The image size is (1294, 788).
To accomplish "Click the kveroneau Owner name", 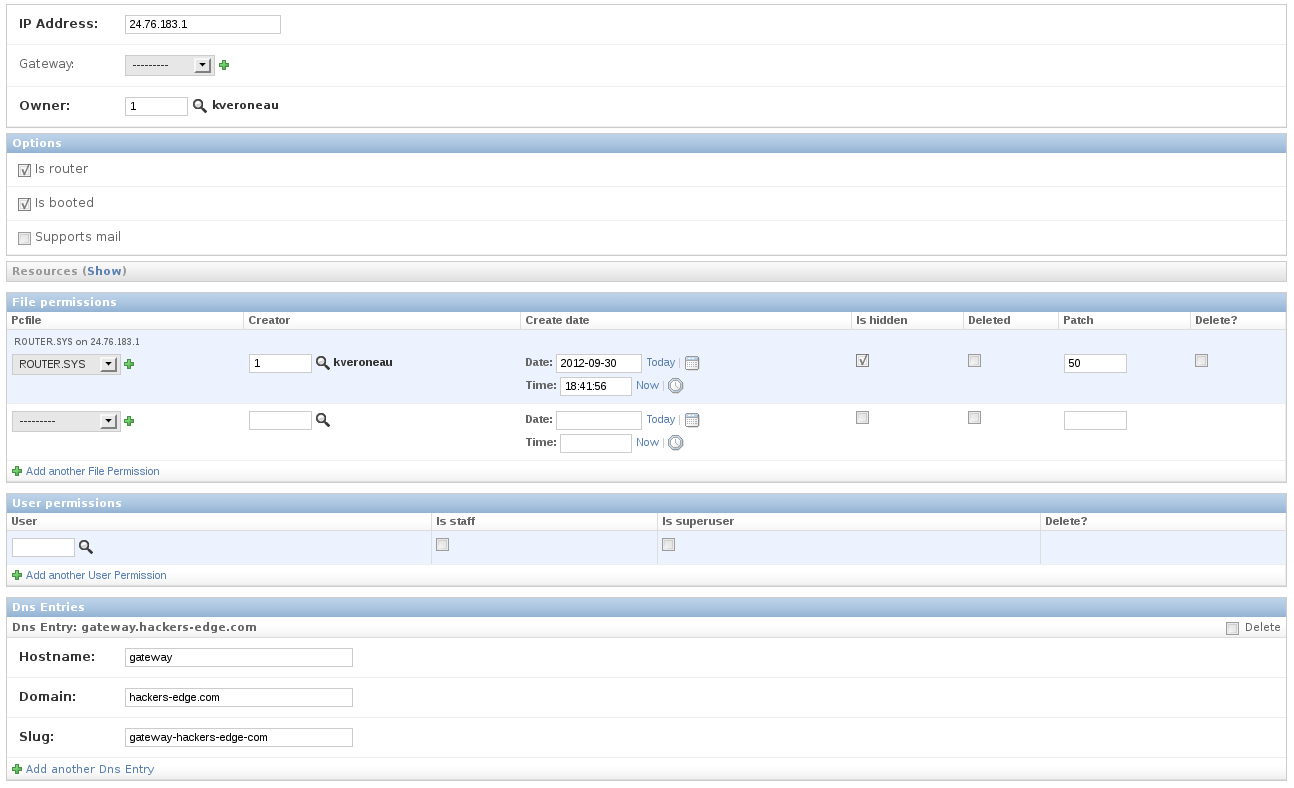I will click(245, 105).
